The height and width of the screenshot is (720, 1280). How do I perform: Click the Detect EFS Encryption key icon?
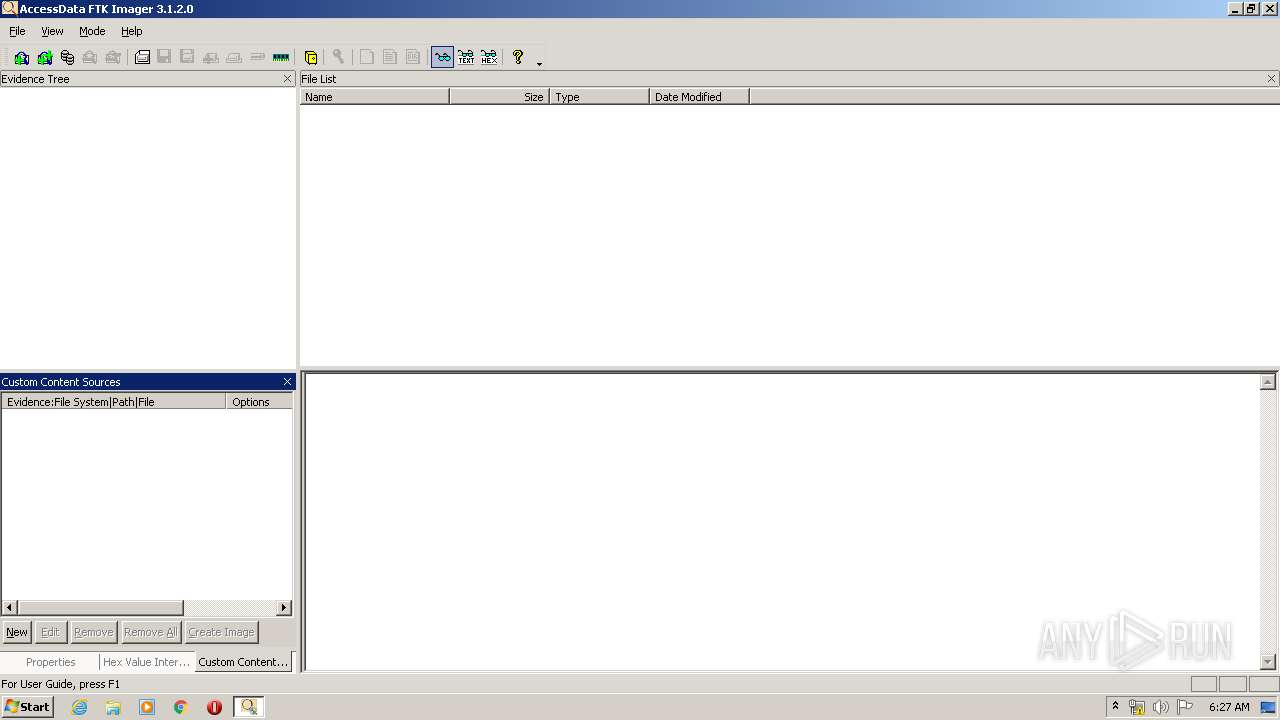338,57
